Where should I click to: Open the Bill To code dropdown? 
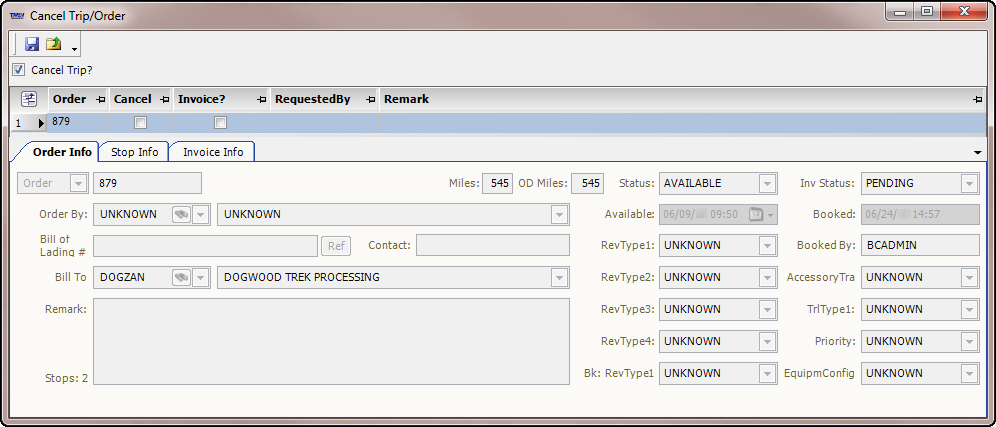coord(201,278)
